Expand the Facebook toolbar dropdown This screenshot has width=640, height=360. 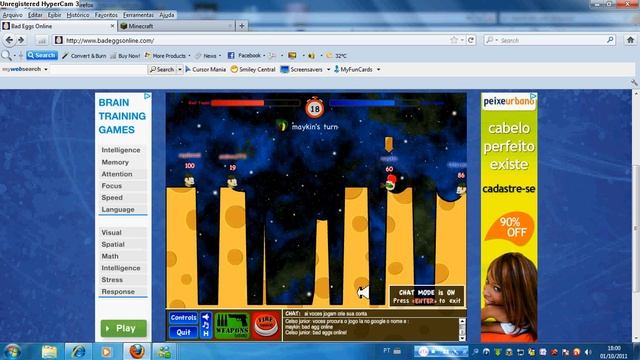[x=264, y=56]
